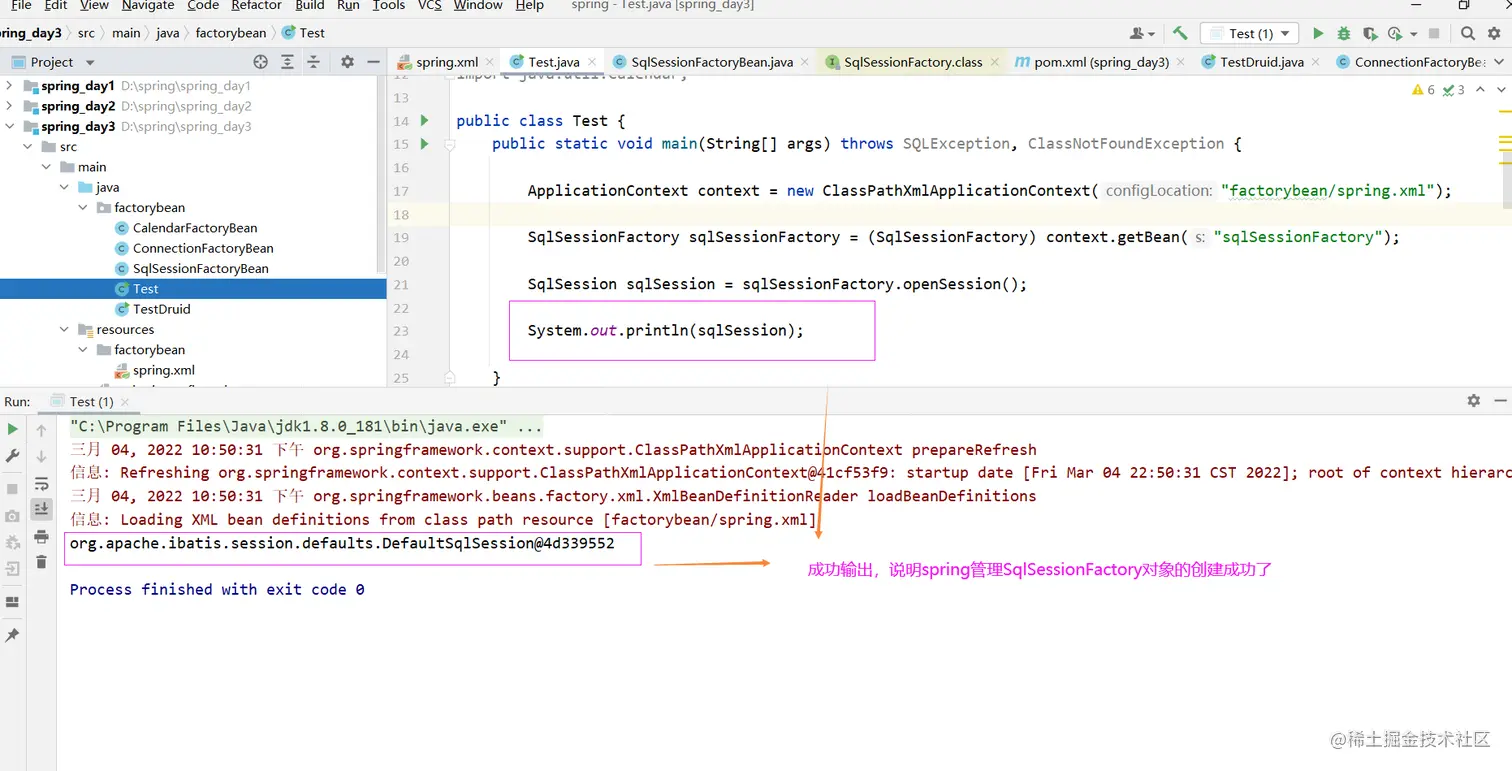
Task: Click Run panel stop square icon
Action: pos(12,489)
